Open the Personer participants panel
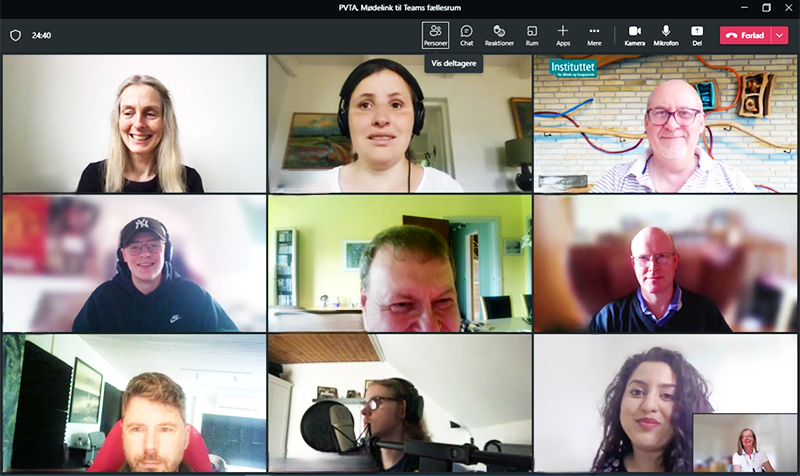800x476 pixels. [435, 35]
